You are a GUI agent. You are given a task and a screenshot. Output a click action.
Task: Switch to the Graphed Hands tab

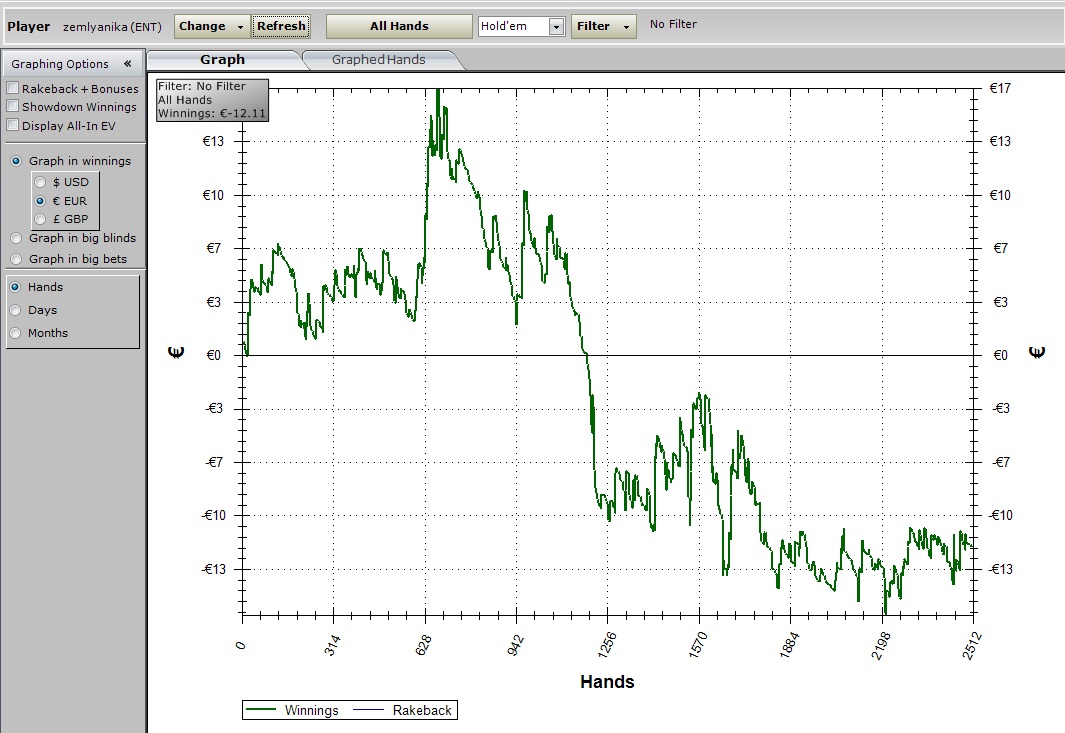click(x=379, y=60)
